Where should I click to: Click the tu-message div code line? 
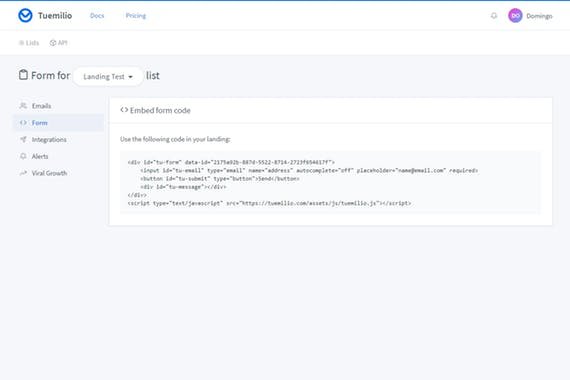(183, 187)
